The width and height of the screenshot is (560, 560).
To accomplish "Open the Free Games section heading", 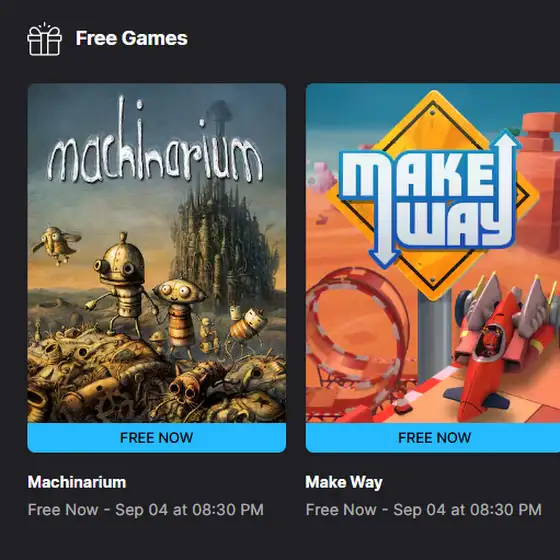I will click(x=131, y=38).
